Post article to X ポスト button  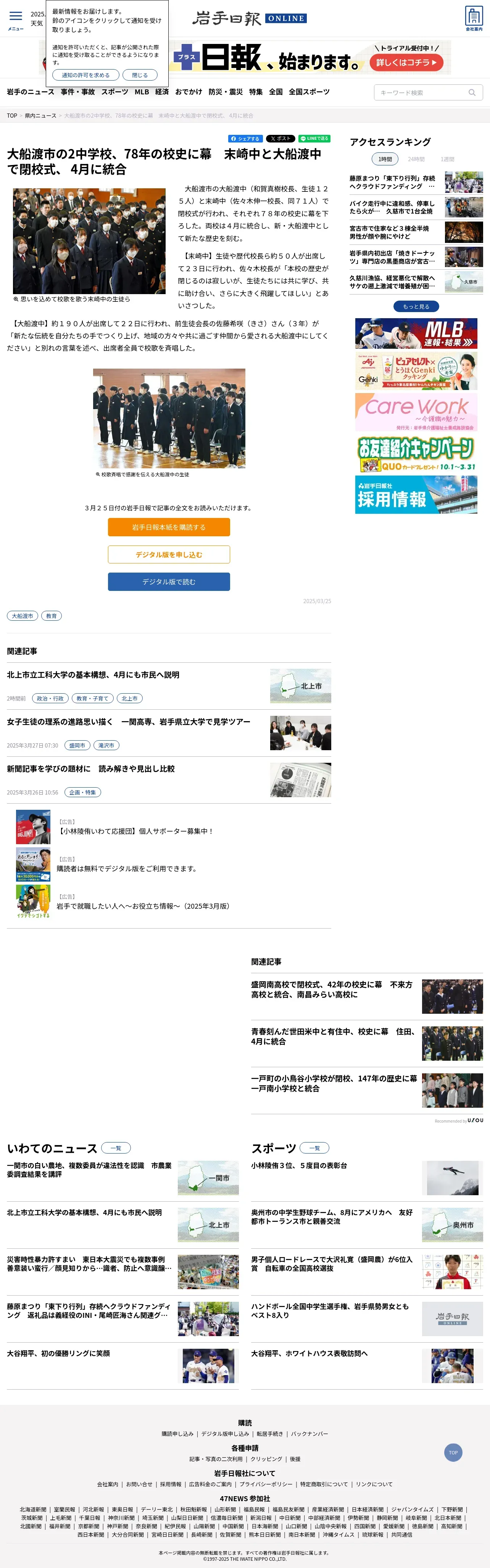281,139
